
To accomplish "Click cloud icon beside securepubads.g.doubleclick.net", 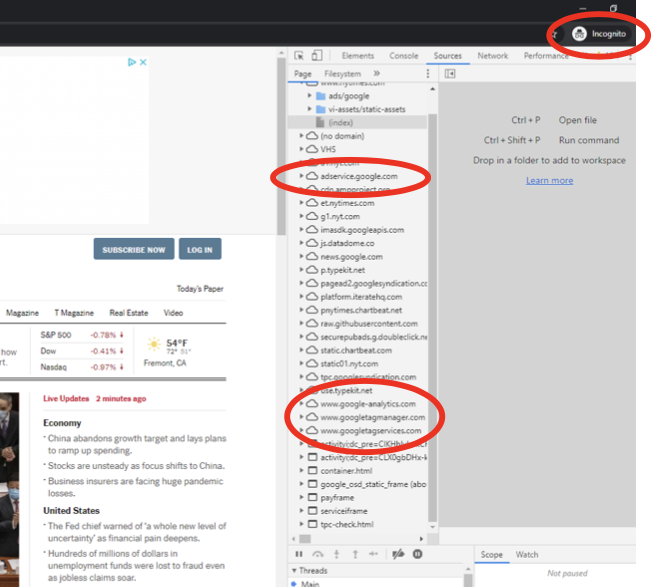I will click(312, 337).
